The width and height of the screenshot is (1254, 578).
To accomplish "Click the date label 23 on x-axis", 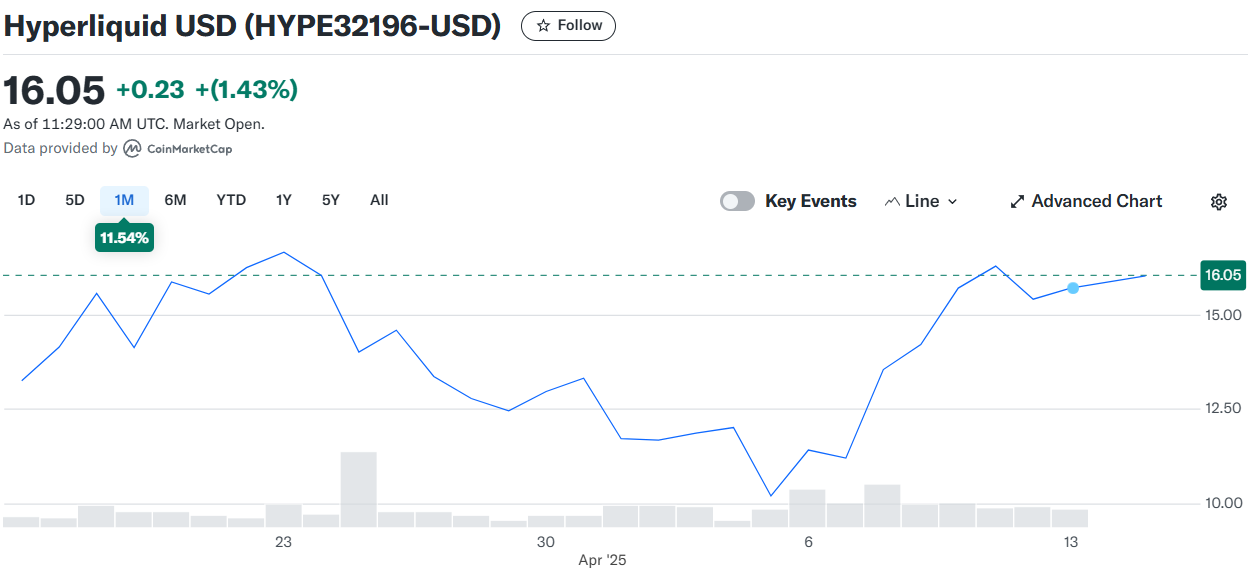I will coord(283,542).
